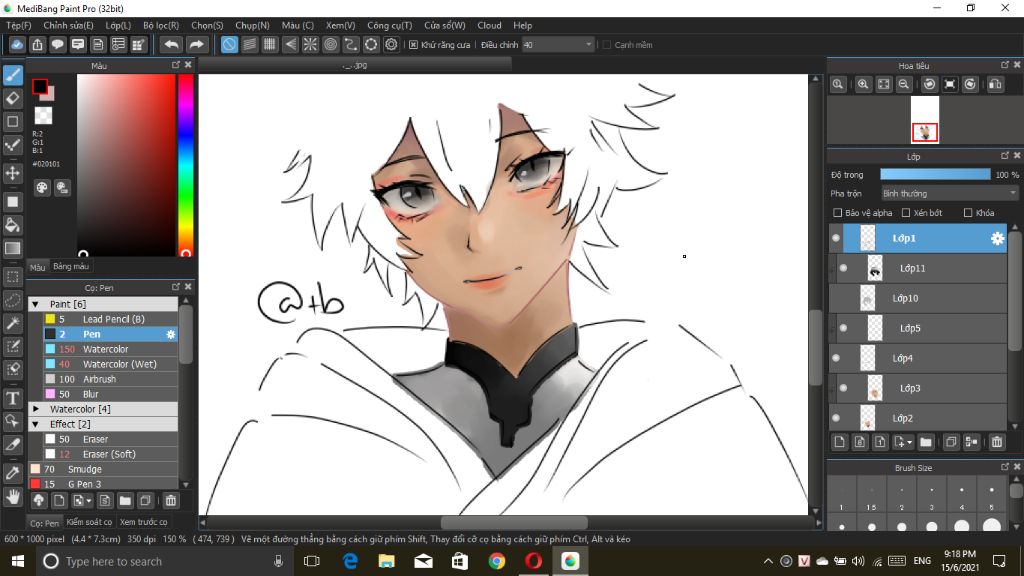Enable the Bảo vệ alpha checkbox
The image size is (1024, 576).
[x=838, y=213]
